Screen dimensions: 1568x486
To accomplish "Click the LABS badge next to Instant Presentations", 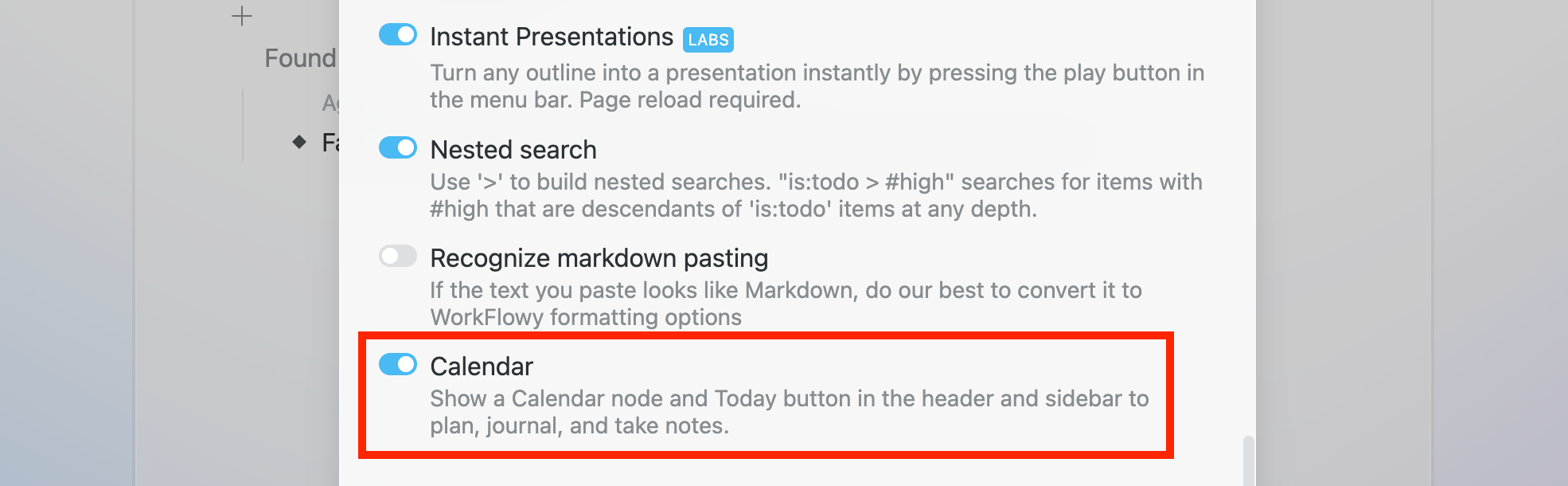I will pyautogui.click(x=708, y=39).
